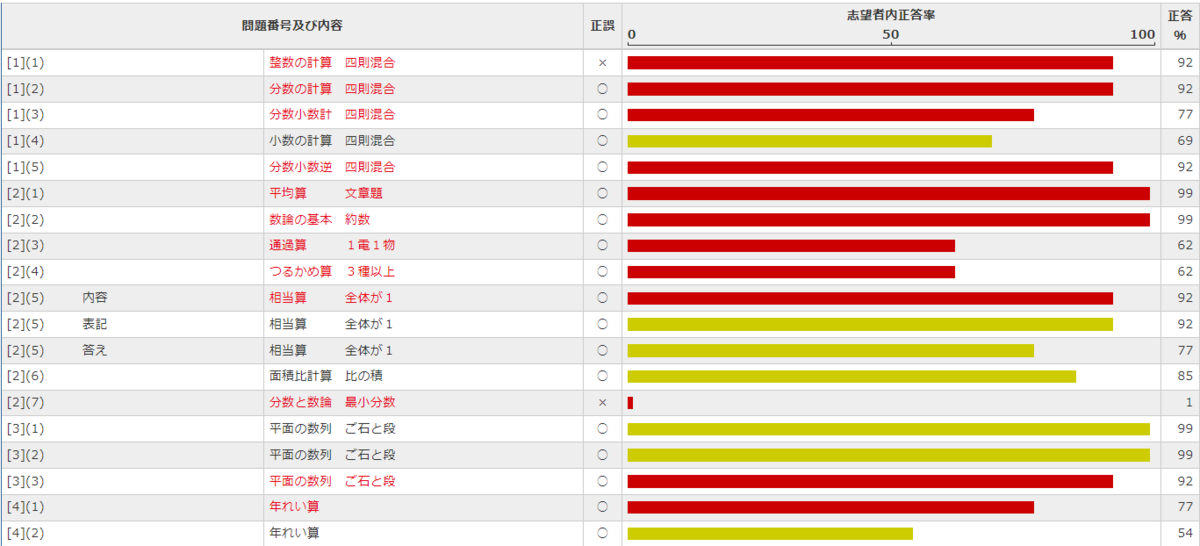Click the red bar for [2](4) つるかめ算
This screenshot has width=1200, height=546.
[x=791, y=271]
